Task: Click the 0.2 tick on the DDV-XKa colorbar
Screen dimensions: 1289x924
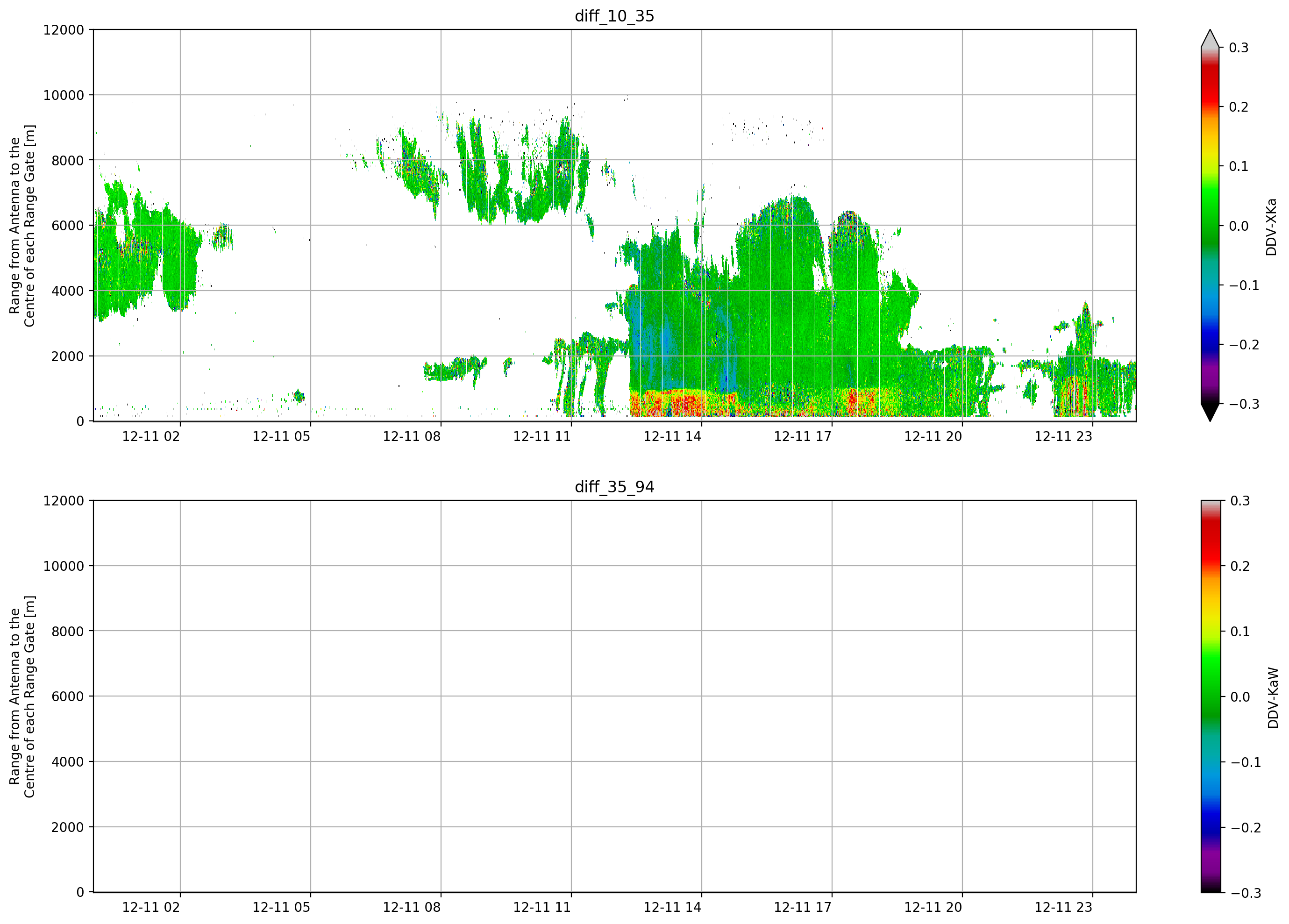Action: [x=1239, y=107]
